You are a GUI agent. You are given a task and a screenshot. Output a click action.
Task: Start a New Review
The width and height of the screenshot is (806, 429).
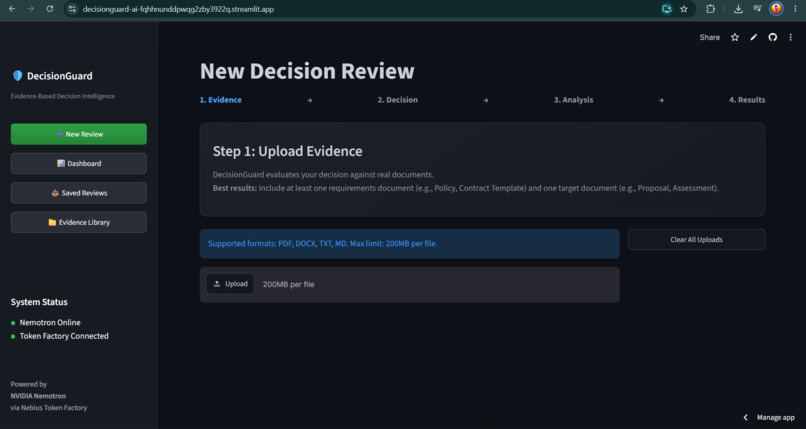click(79, 134)
